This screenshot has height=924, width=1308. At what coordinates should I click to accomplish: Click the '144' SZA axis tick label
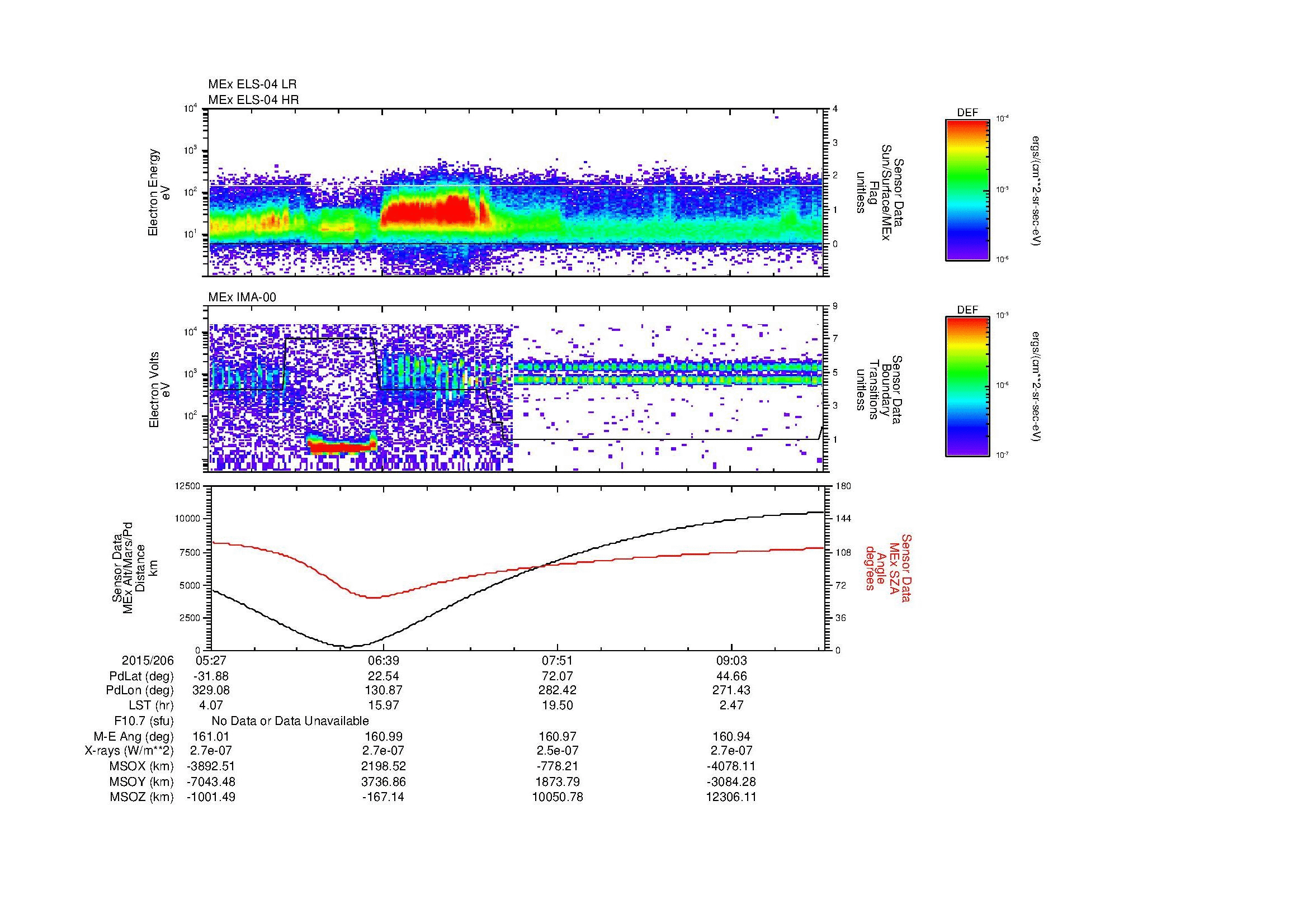[843, 519]
